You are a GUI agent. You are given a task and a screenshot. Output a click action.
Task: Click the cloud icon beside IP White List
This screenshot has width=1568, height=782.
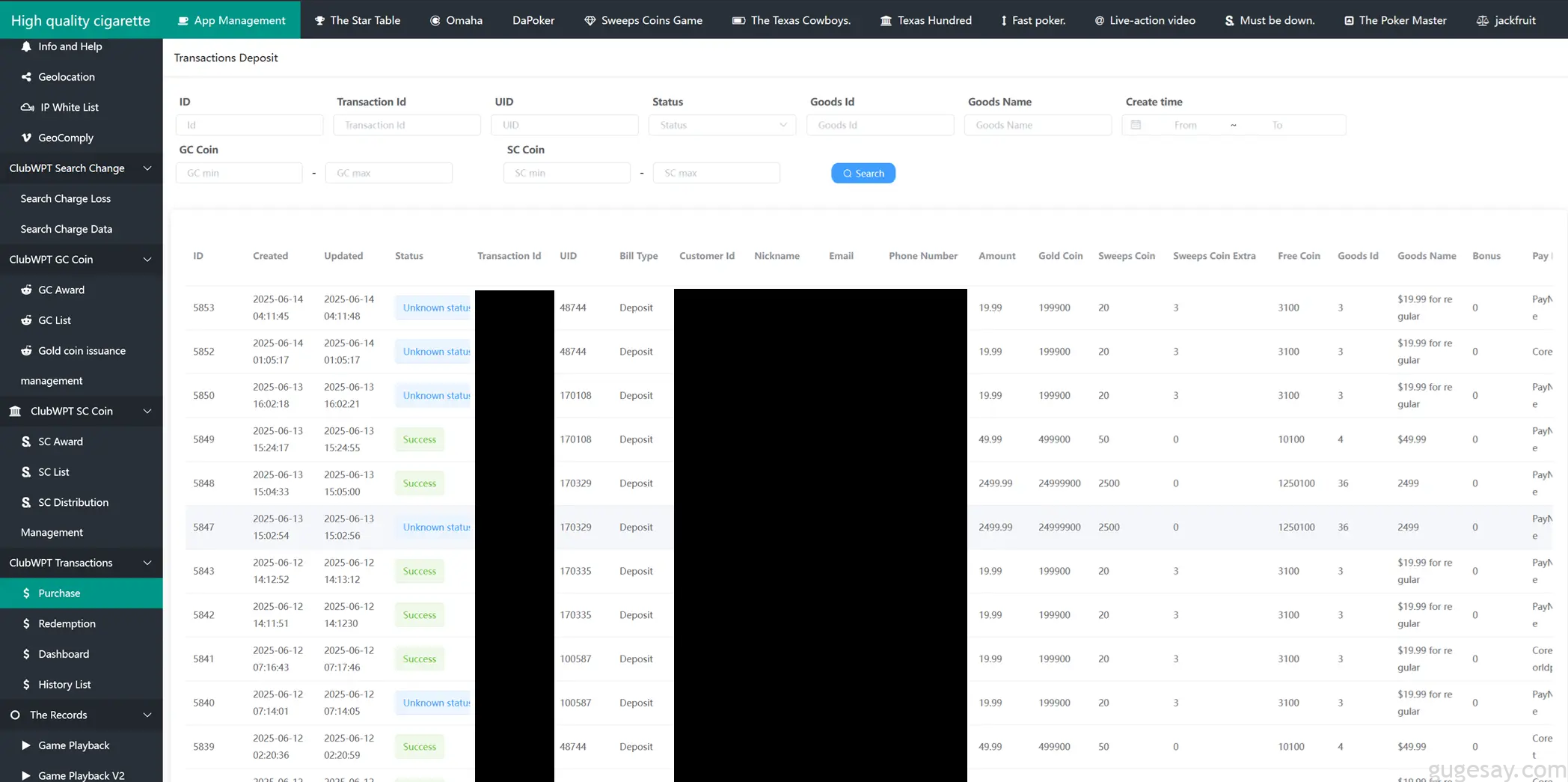[x=28, y=108]
